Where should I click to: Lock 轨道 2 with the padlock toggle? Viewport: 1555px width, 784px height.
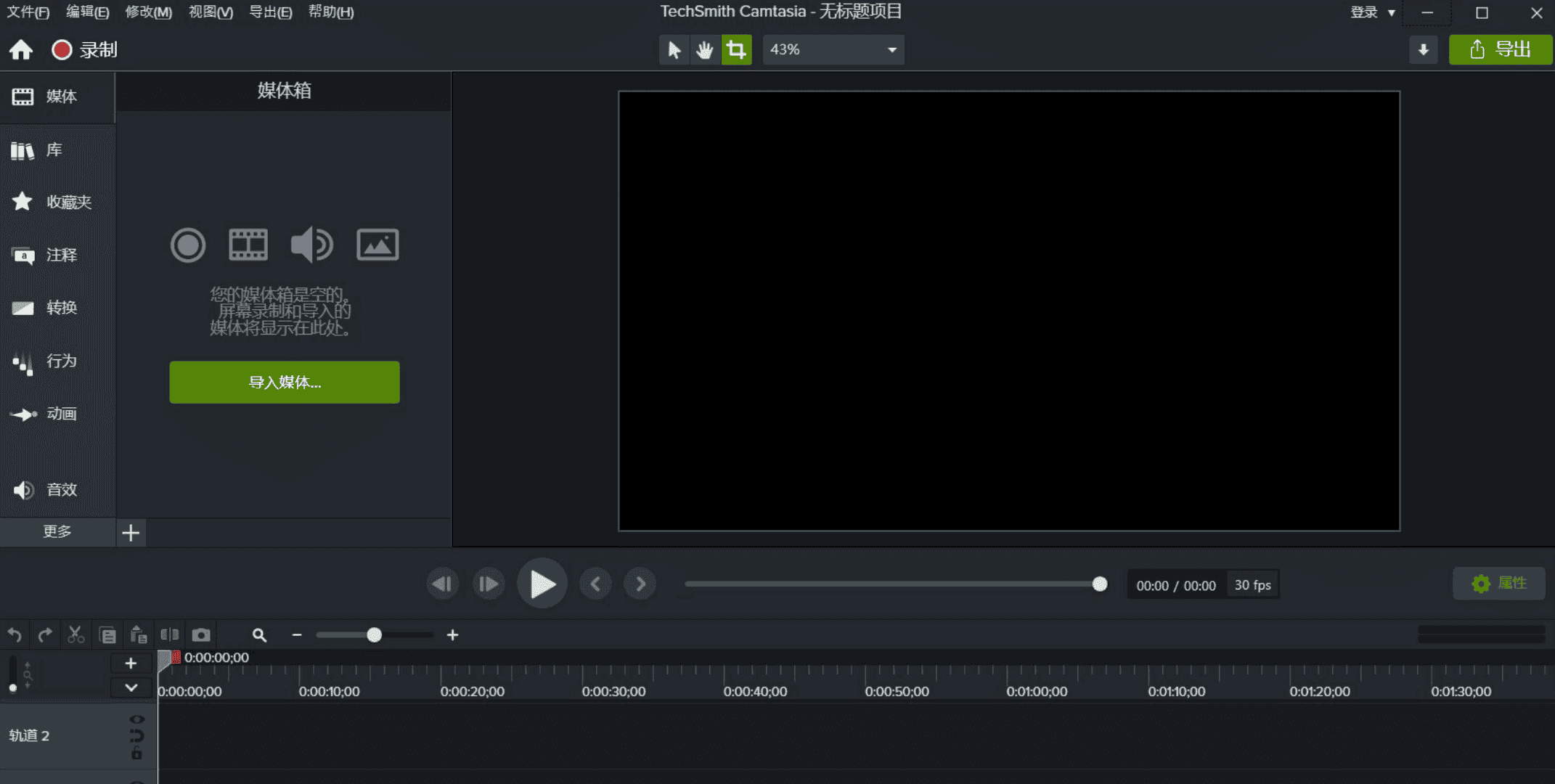(x=136, y=752)
